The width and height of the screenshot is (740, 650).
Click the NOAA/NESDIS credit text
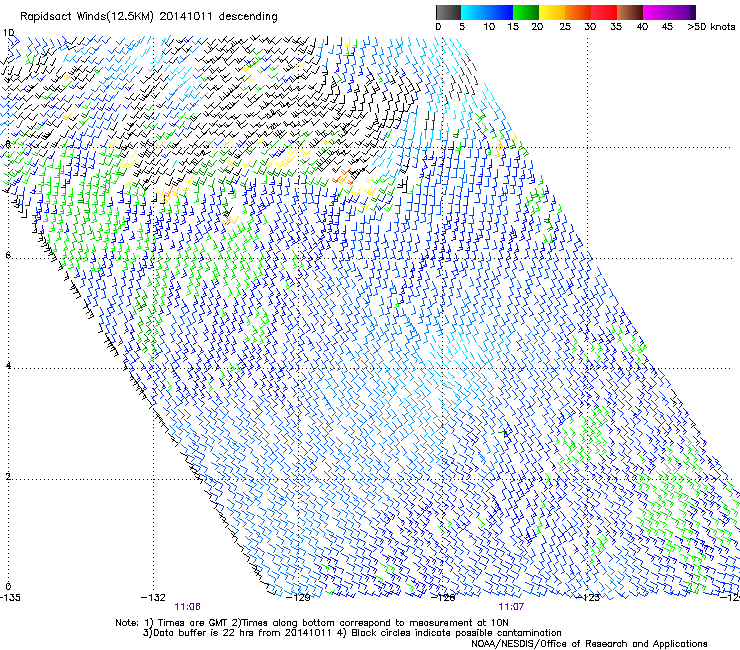pyautogui.click(x=589, y=644)
